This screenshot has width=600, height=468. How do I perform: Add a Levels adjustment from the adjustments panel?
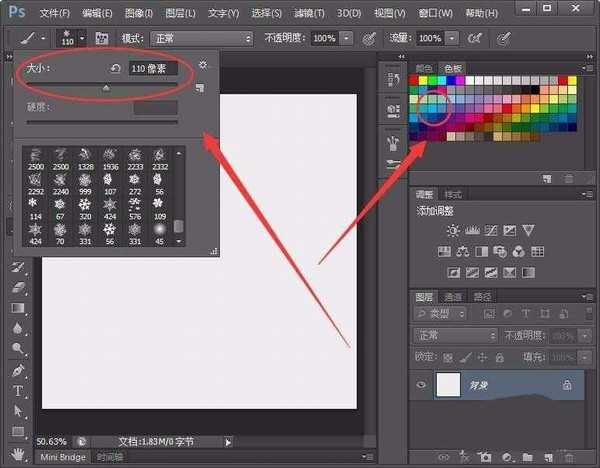pyautogui.click(x=473, y=230)
